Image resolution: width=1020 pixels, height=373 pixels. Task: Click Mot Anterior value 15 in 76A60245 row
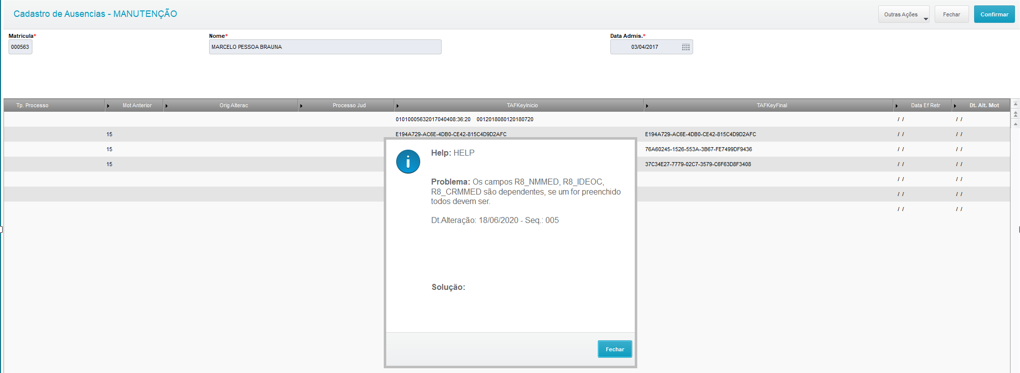pyautogui.click(x=109, y=149)
